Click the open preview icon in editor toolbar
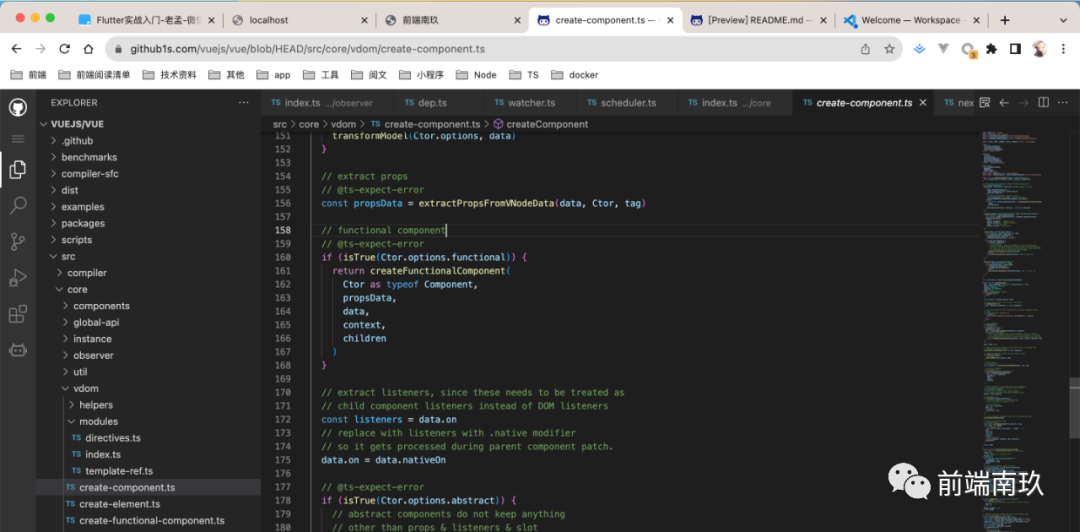This screenshot has height=532, width=1080. (x=985, y=103)
